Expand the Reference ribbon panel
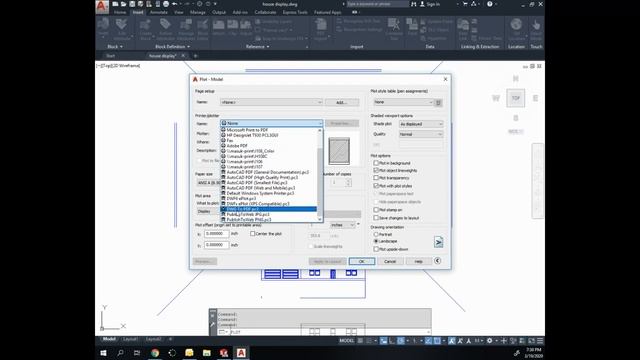The width and height of the screenshot is (640, 360). point(258,47)
